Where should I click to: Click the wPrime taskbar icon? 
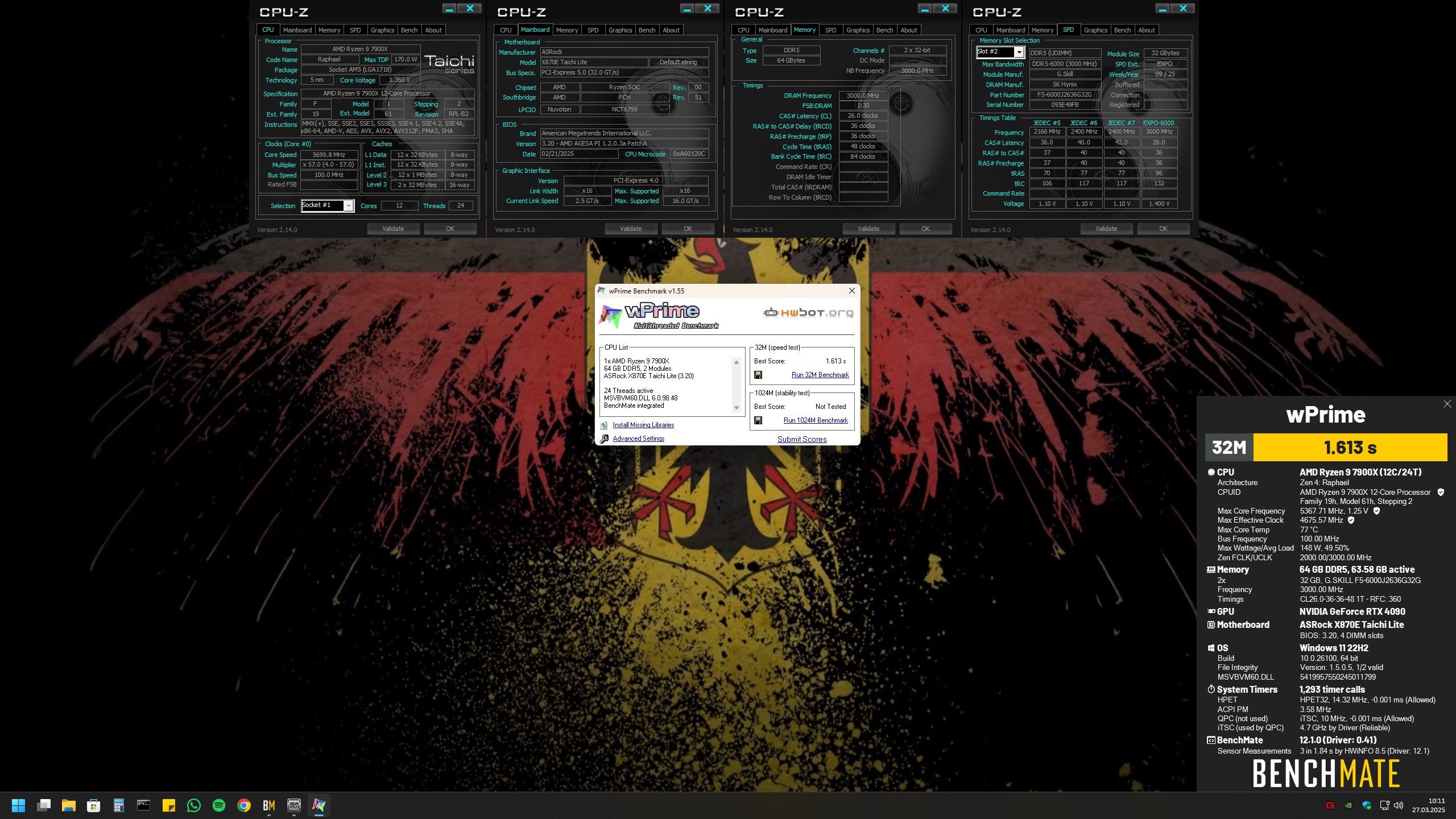click(319, 805)
